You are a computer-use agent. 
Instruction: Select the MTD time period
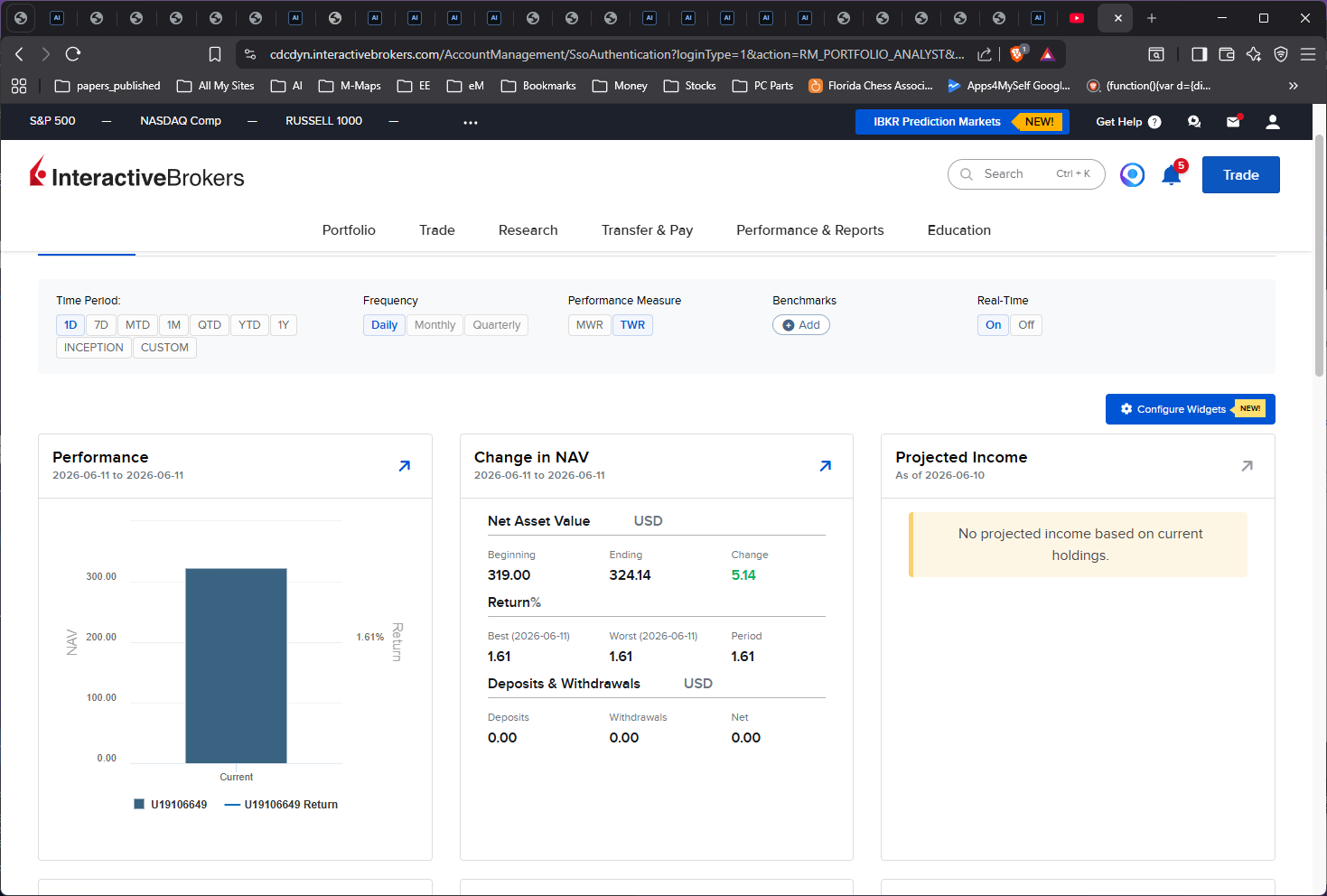tap(137, 325)
